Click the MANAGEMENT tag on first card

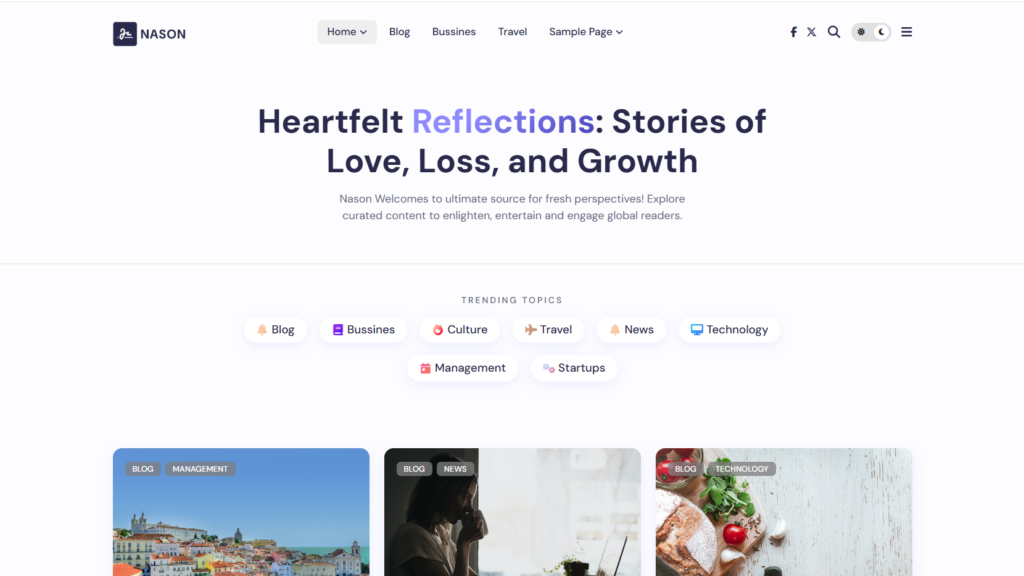click(x=200, y=469)
